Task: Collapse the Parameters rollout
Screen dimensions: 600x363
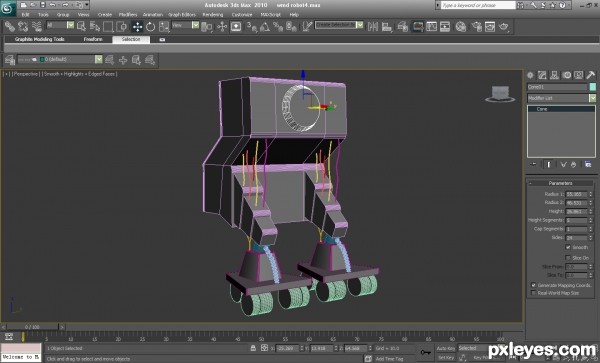Action: click(x=561, y=183)
